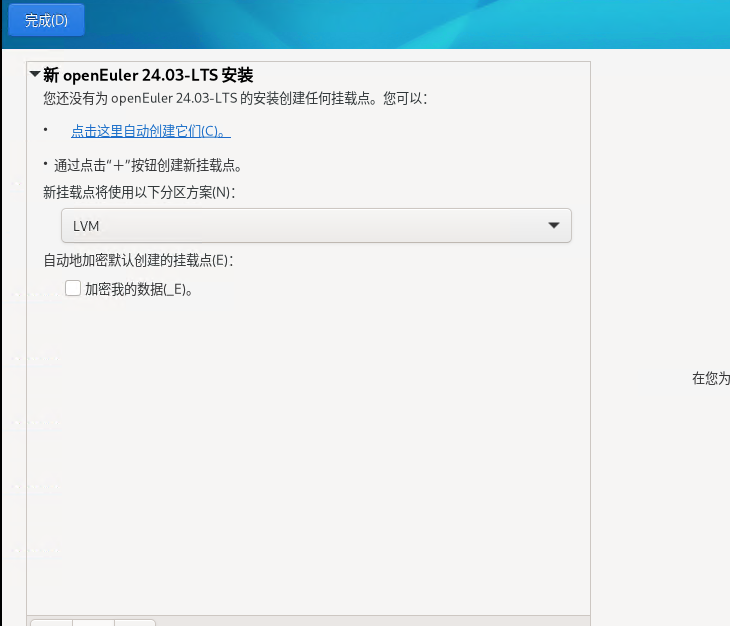730x626 pixels.
Task: Click the 完成(D) done button
Action: pyautogui.click(x=47, y=20)
